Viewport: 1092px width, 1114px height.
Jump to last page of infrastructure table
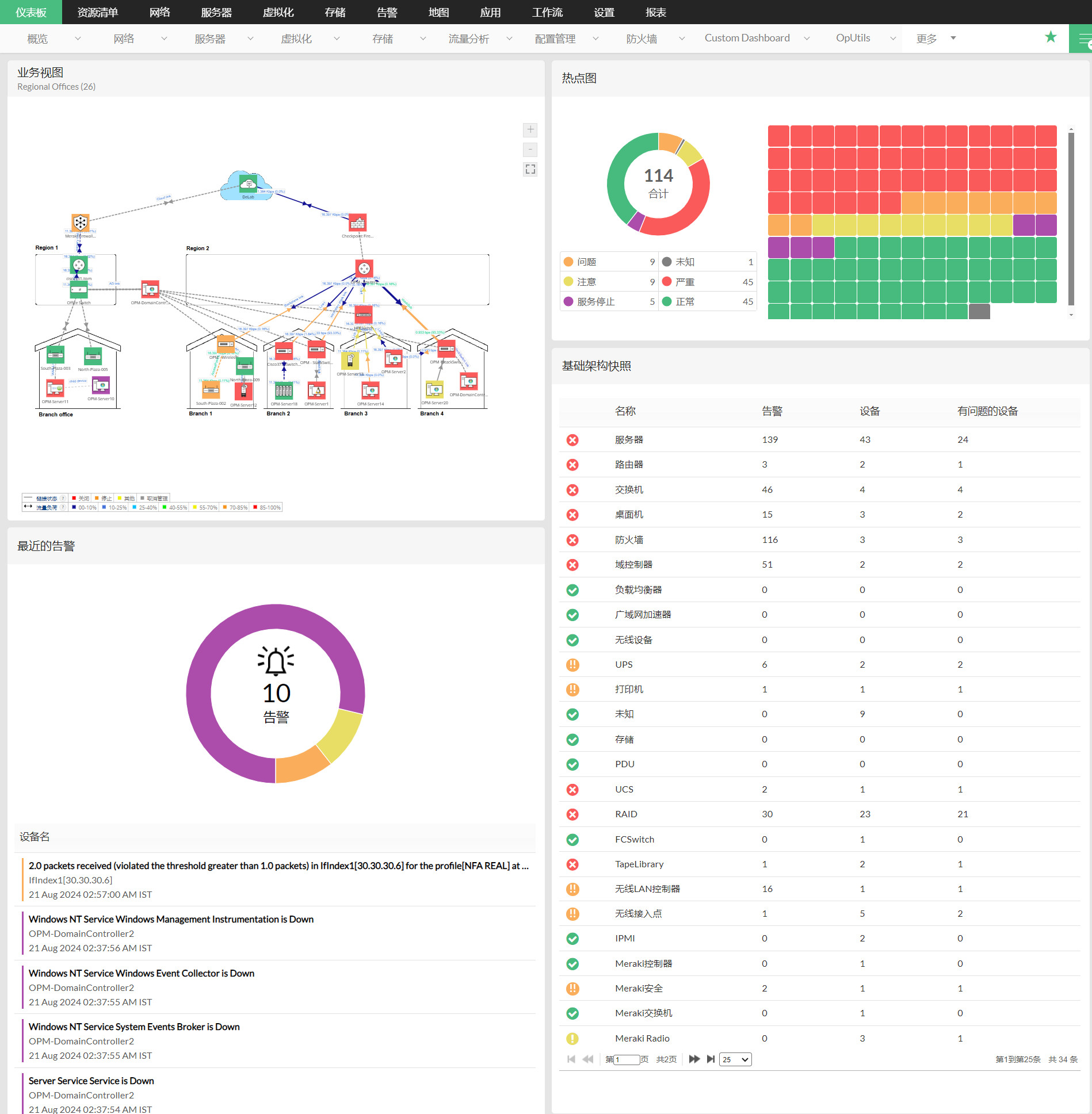point(711,1059)
